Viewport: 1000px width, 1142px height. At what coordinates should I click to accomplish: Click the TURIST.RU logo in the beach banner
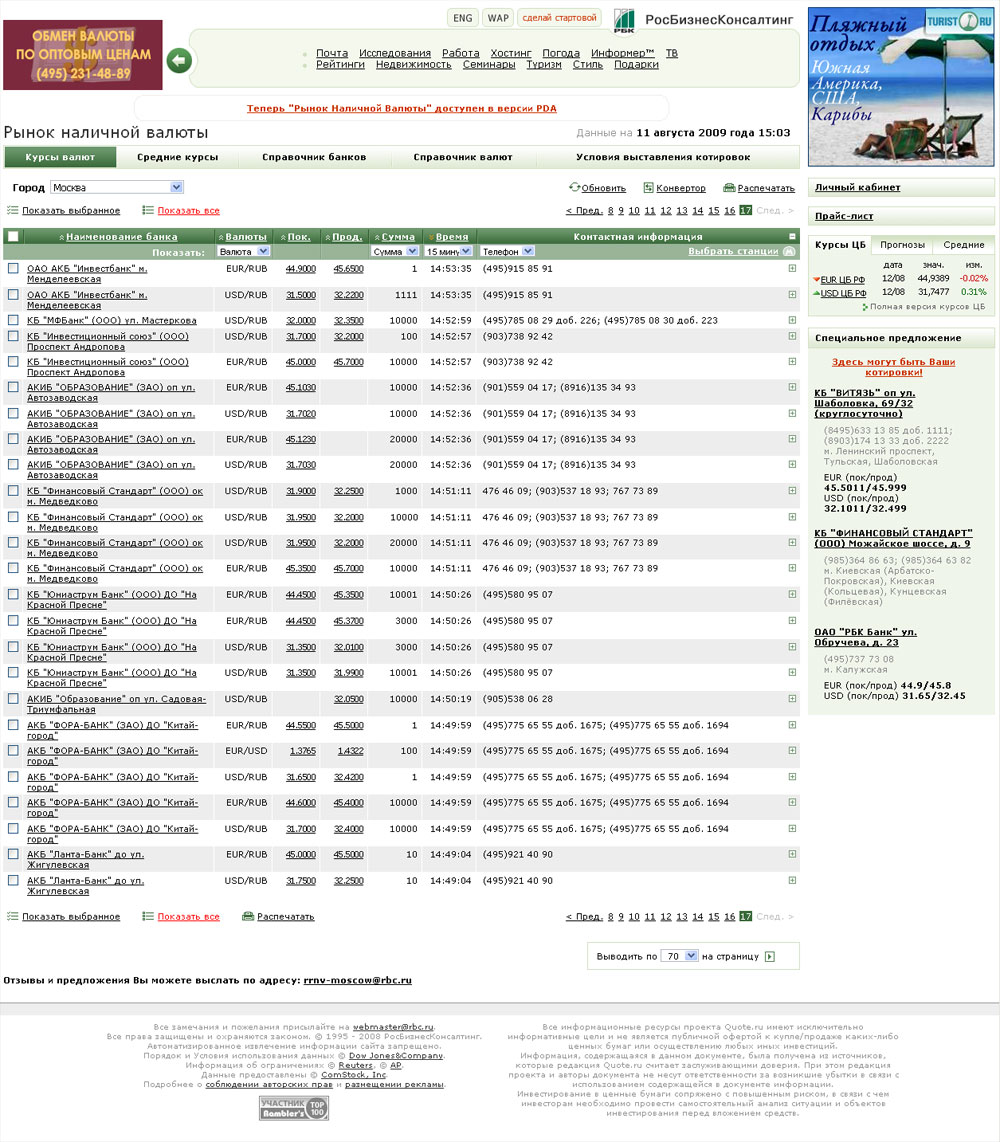tap(959, 21)
